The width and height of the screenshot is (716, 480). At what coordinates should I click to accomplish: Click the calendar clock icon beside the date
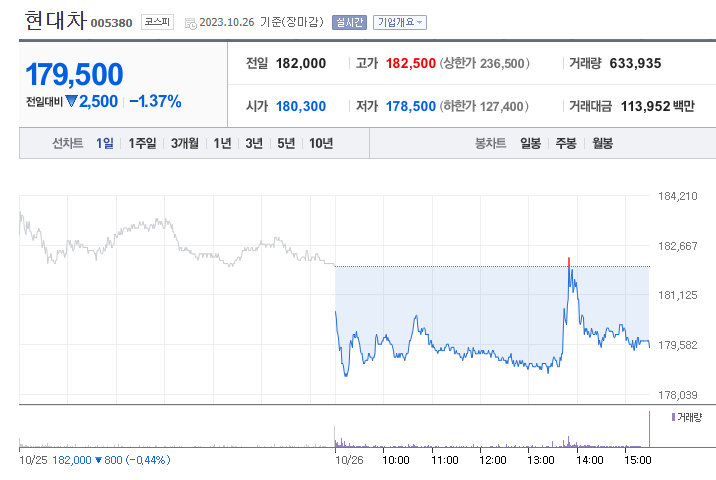pyautogui.click(x=190, y=23)
